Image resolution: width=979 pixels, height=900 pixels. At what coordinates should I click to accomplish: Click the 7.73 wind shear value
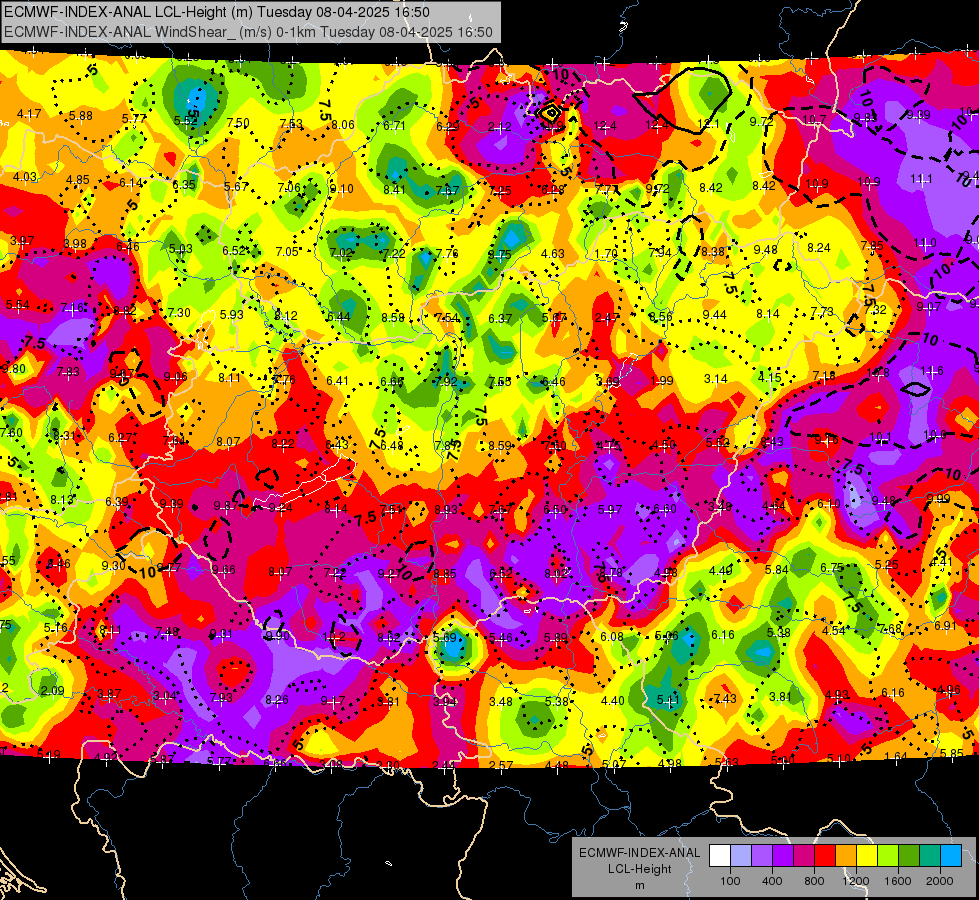[x=822, y=311]
